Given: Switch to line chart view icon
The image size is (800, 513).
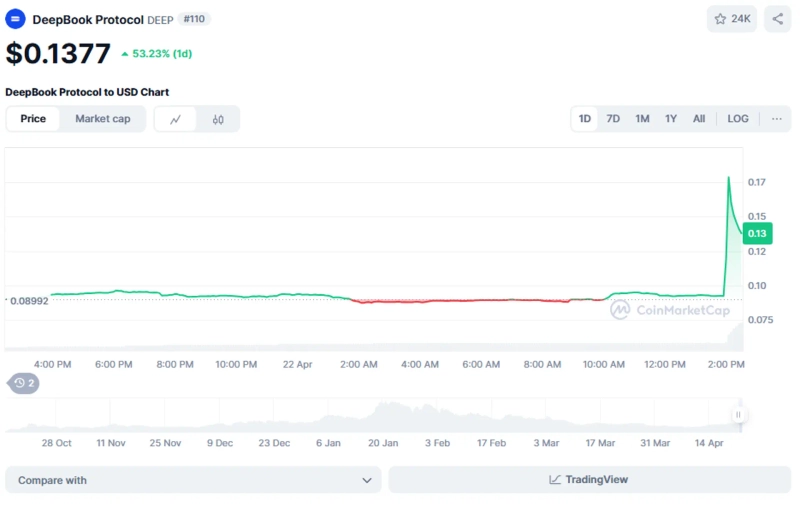Looking at the screenshot, I should [175, 119].
